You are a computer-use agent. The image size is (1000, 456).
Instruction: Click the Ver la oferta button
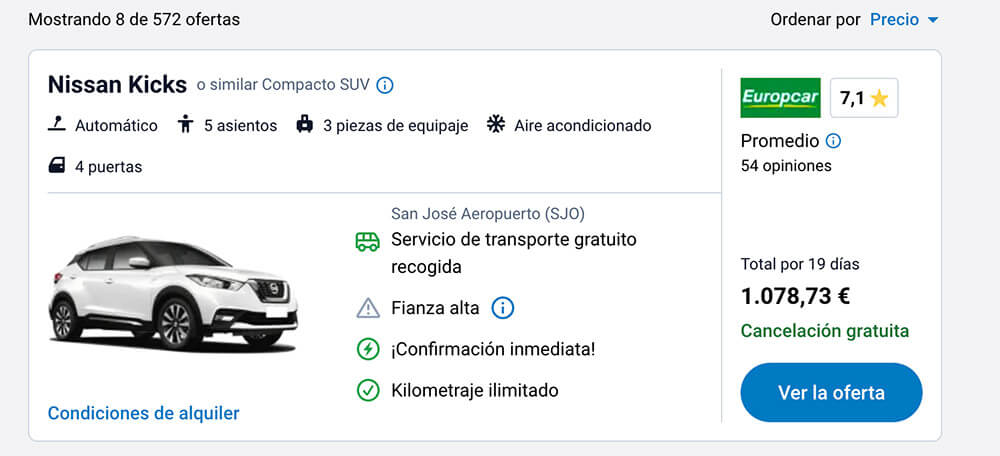pos(831,393)
